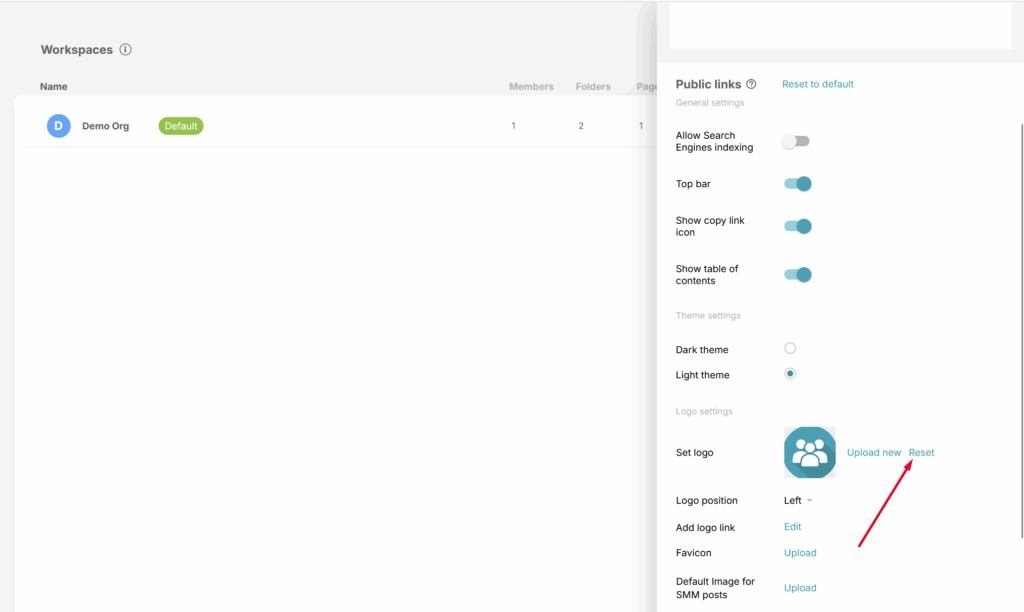1024x612 pixels.
Task: Click the Public links help icon
Action: pyautogui.click(x=751, y=85)
